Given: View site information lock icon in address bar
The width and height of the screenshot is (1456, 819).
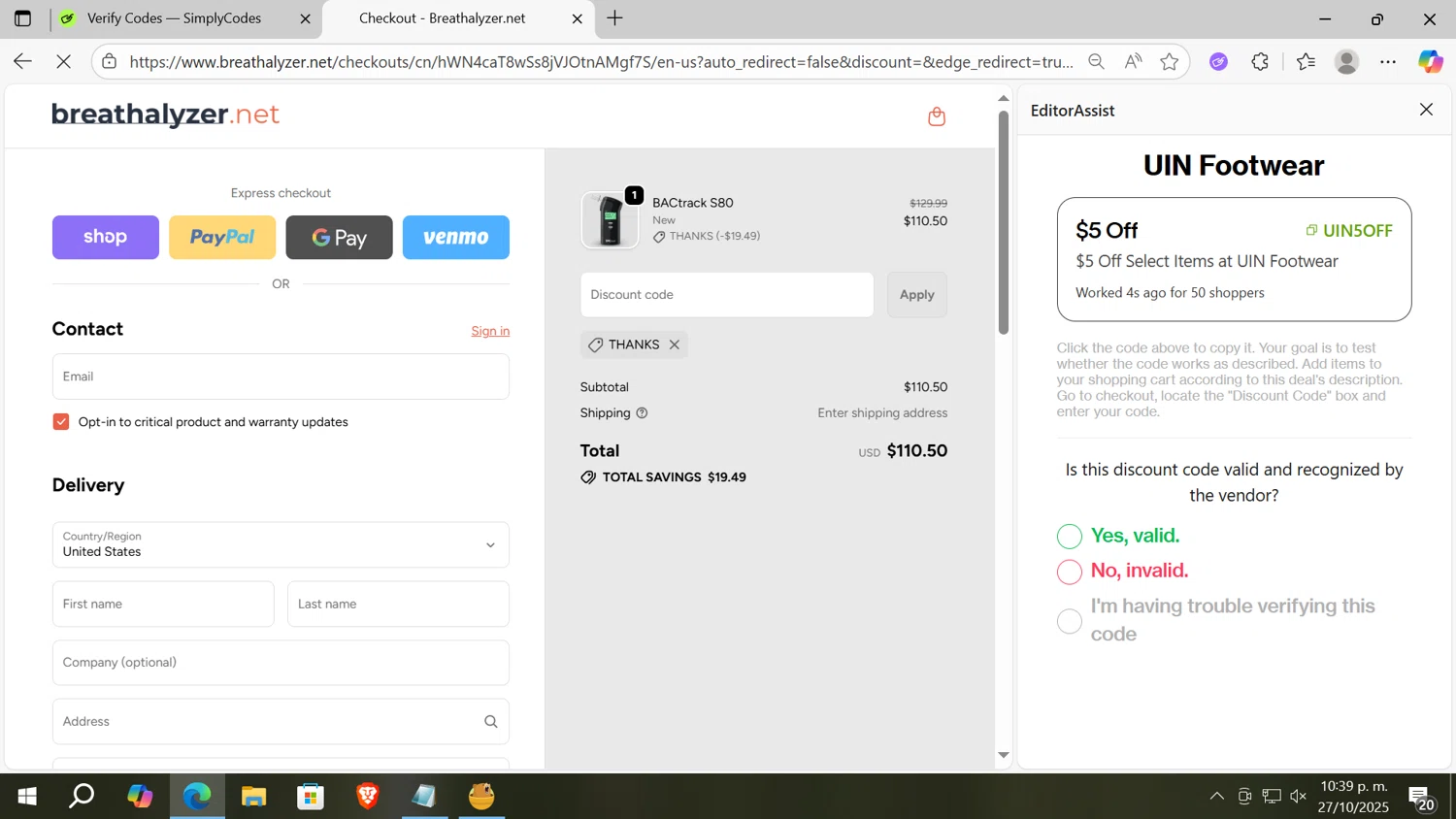Looking at the screenshot, I should click(x=110, y=61).
